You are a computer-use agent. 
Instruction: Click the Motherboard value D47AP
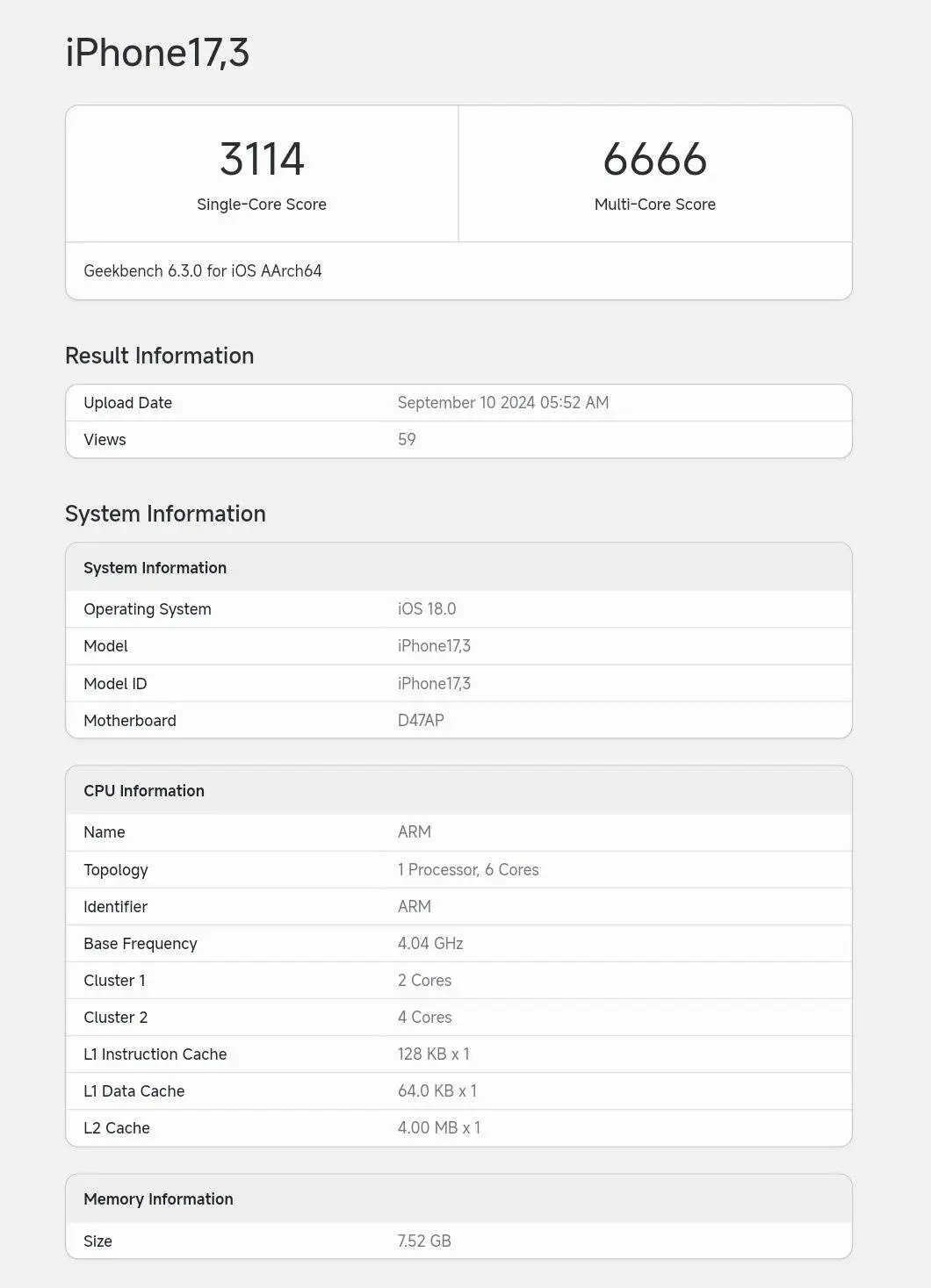(422, 720)
